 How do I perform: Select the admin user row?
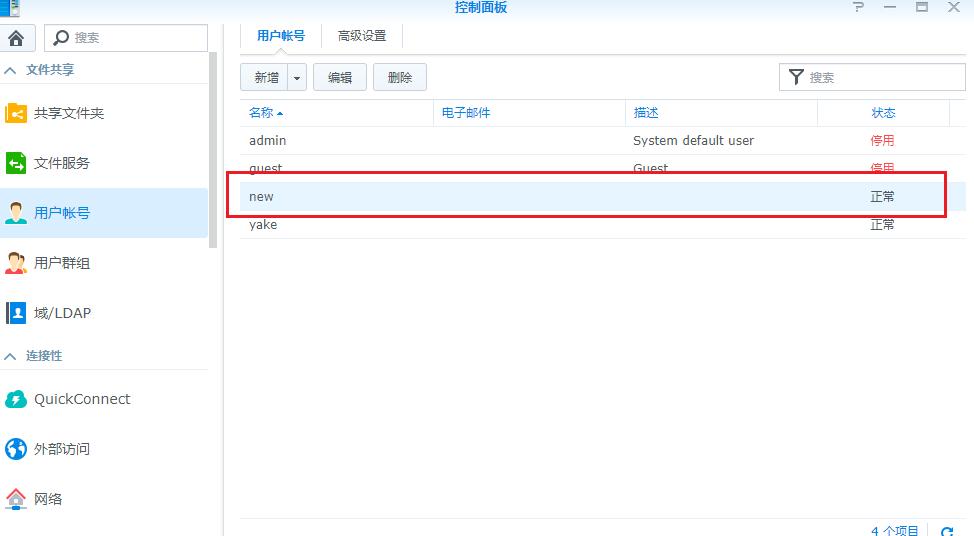pos(603,141)
